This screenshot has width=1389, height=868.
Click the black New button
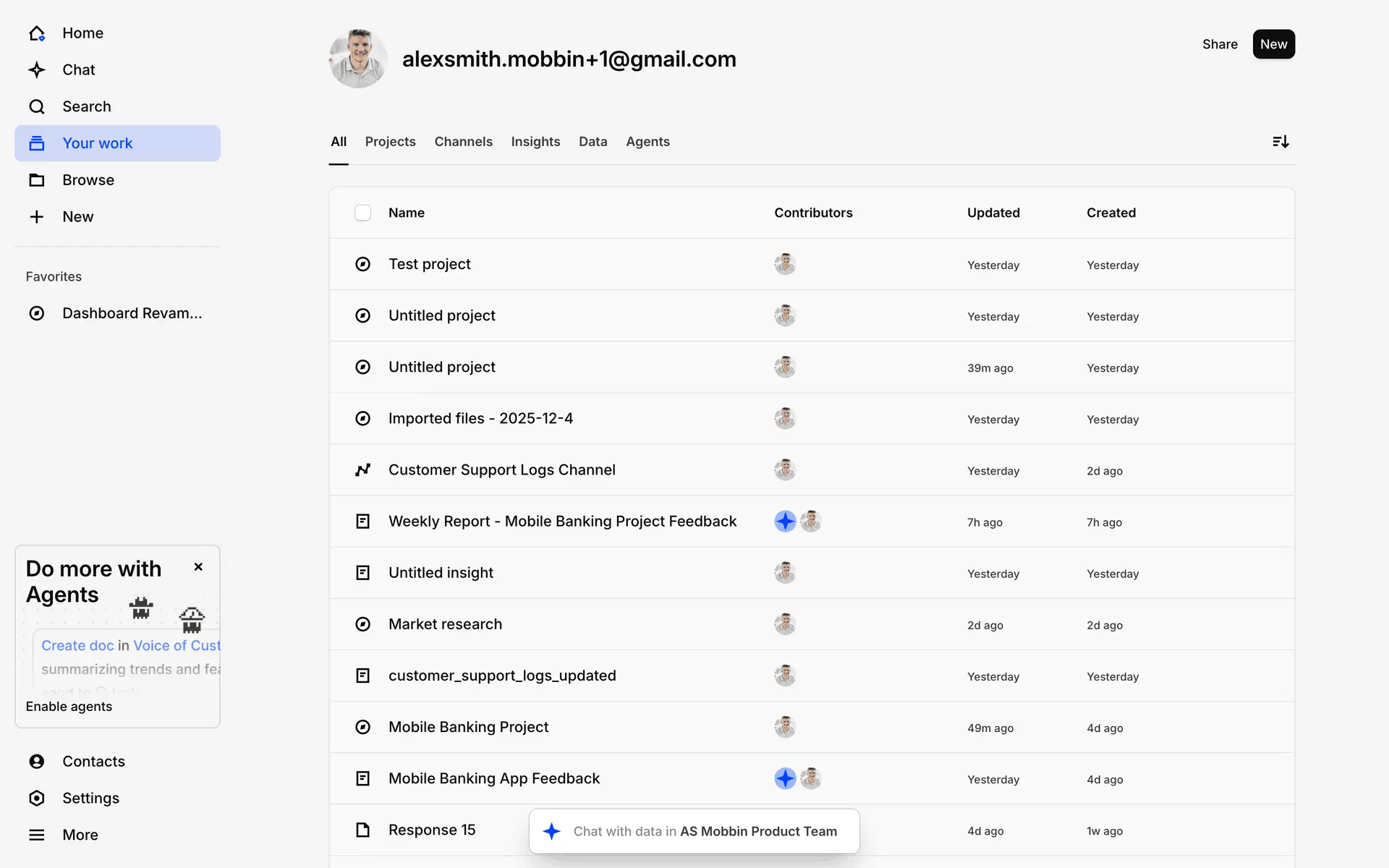pyautogui.click(x=1273, y=44)
